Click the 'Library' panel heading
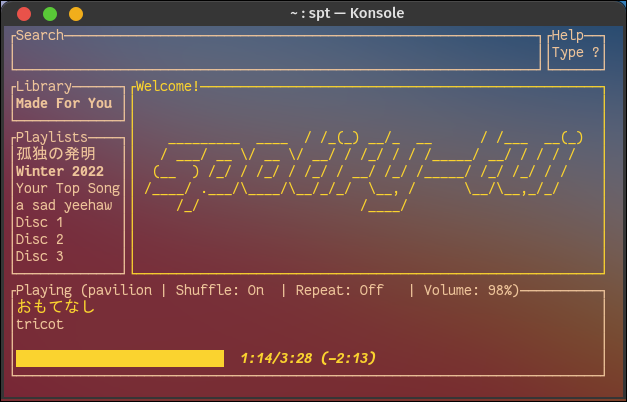Image resolution: width=627 pixels, height=402 pixels. pos(44,86)
